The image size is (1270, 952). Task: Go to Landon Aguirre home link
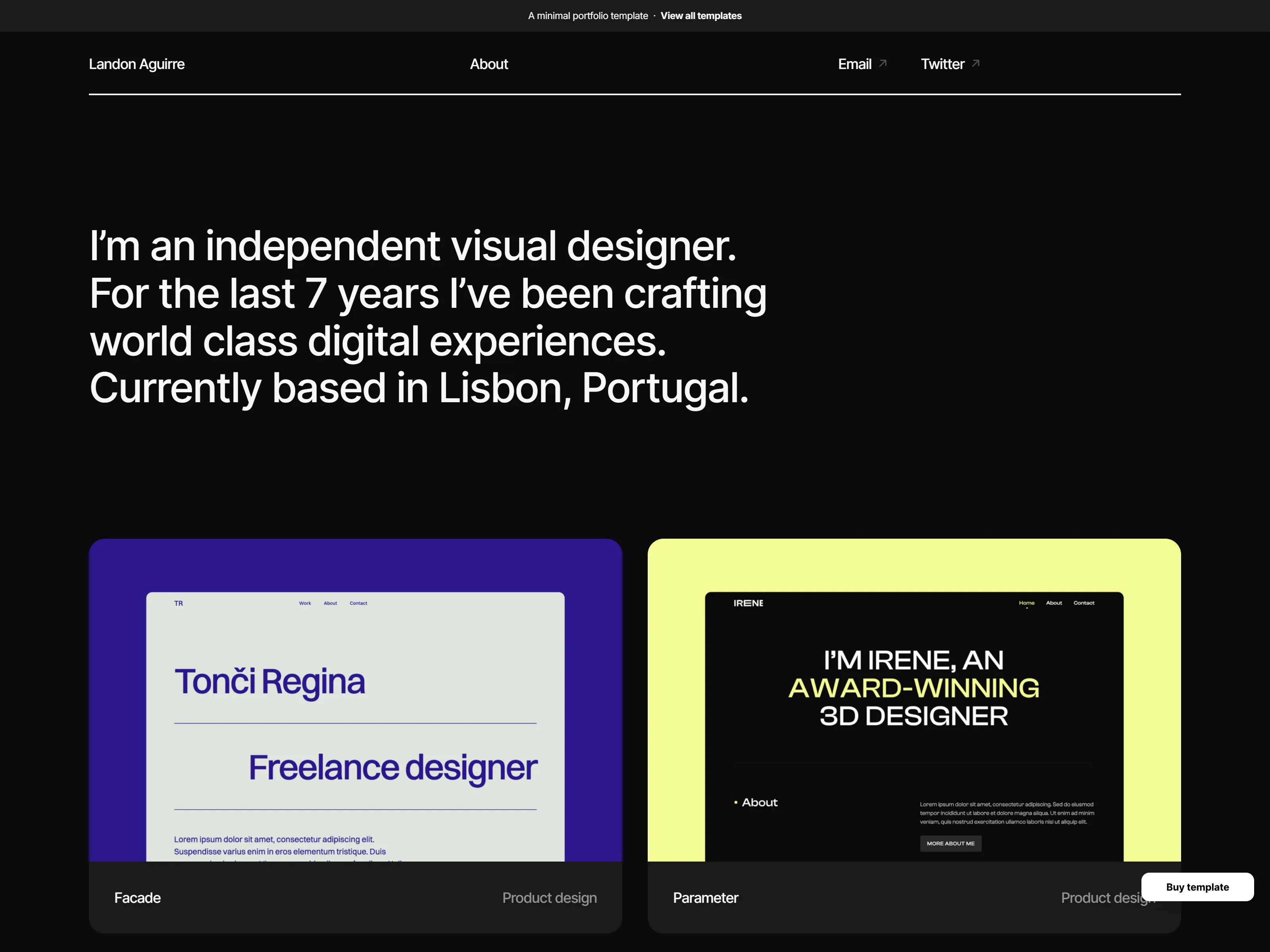coord(137,64)
